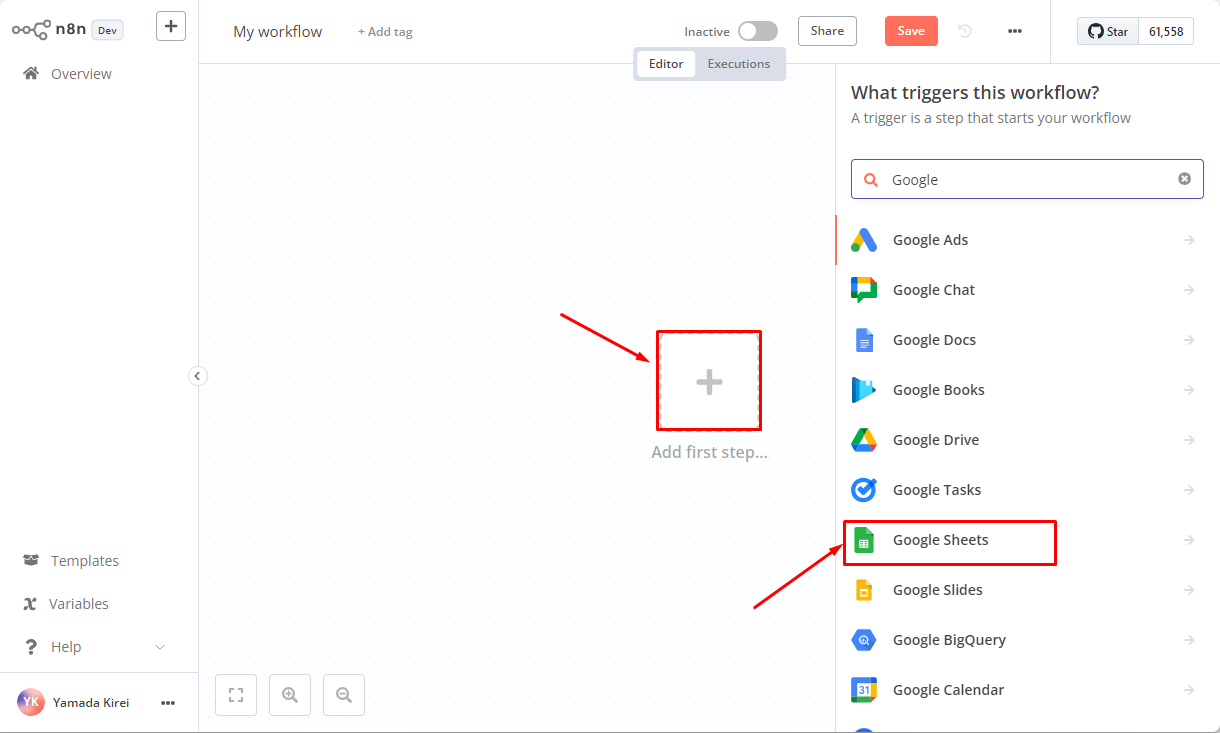Screen dimensions: 1220x733
Task: Open Yamada Kirei's three-dot user menu
Action: pyautogui.click(x=168, y=703)
